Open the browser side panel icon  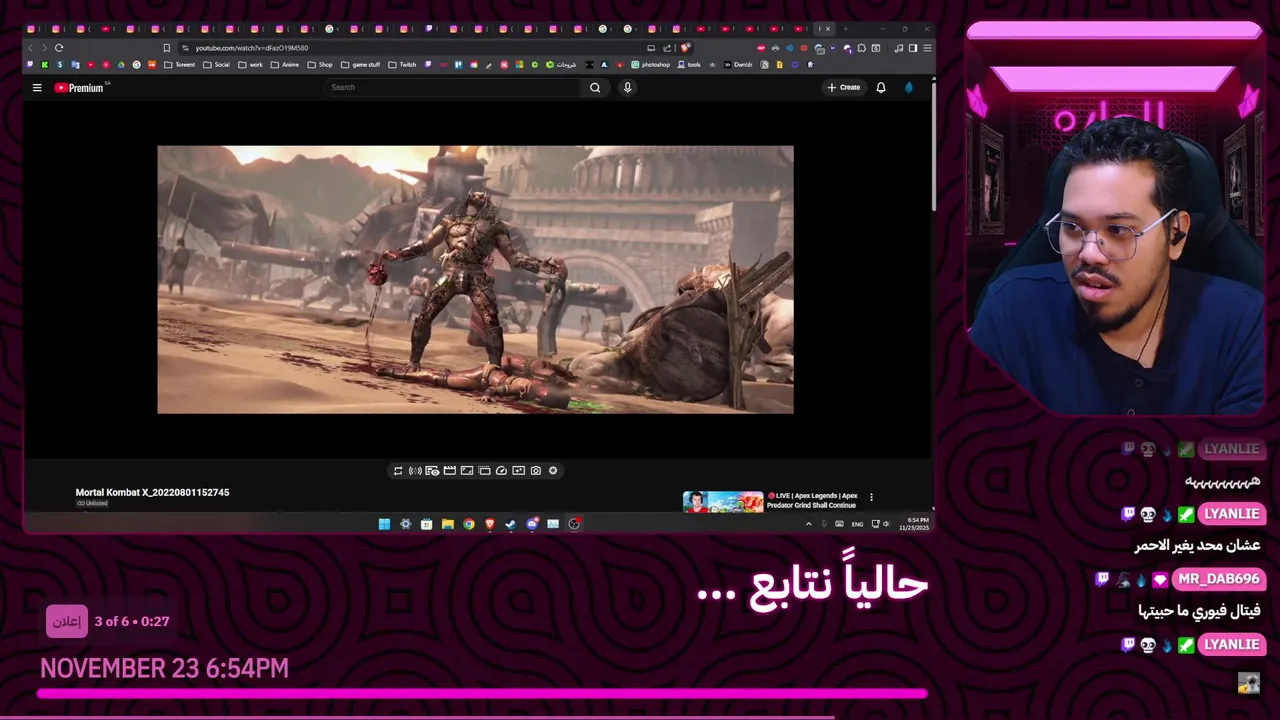(x=912, y=48)
